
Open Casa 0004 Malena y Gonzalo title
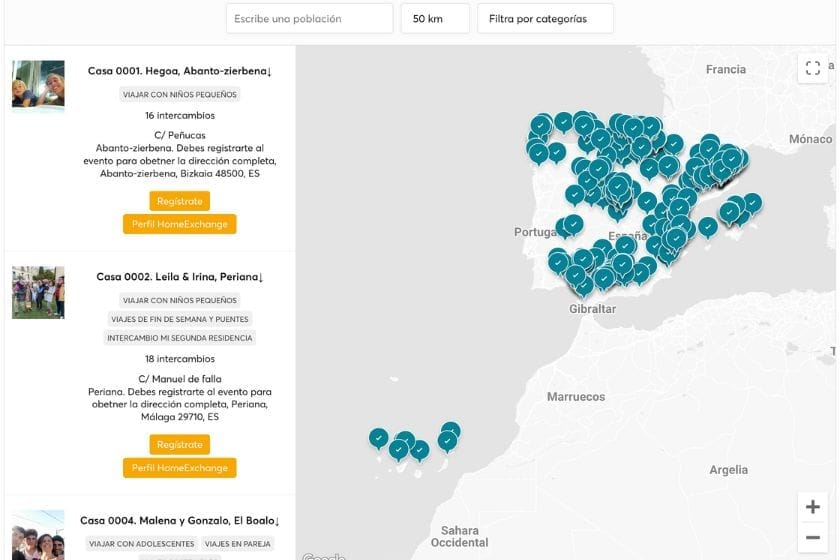[x=179, y=520]
